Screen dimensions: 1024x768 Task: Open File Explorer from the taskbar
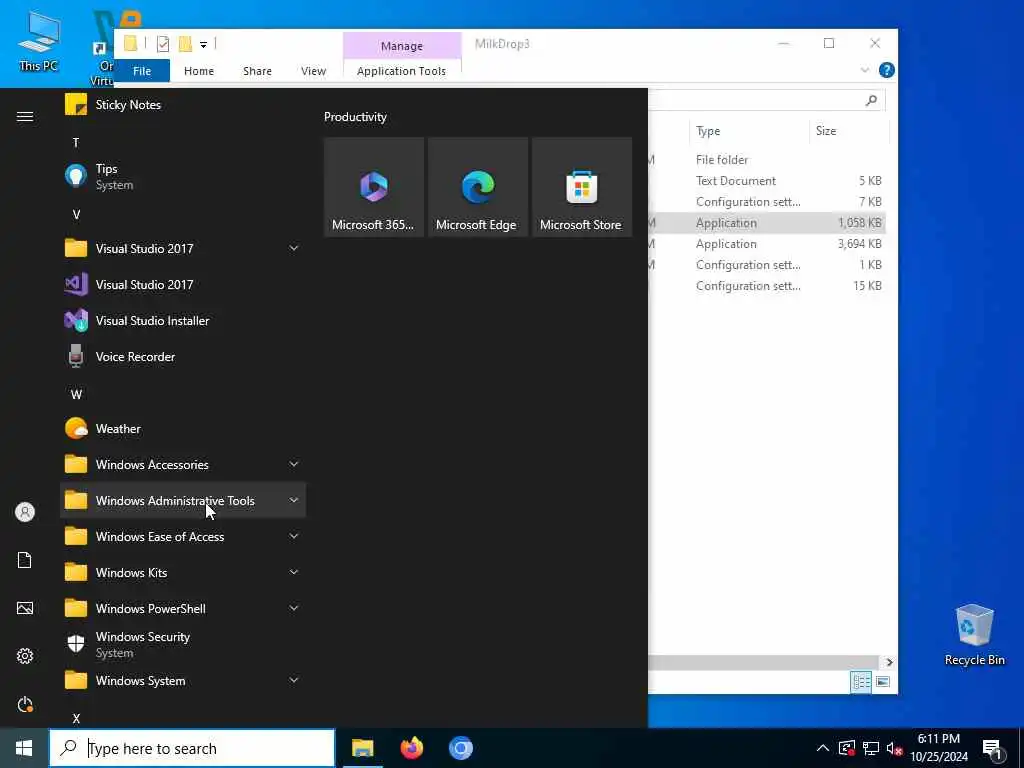tap(362, 748)
